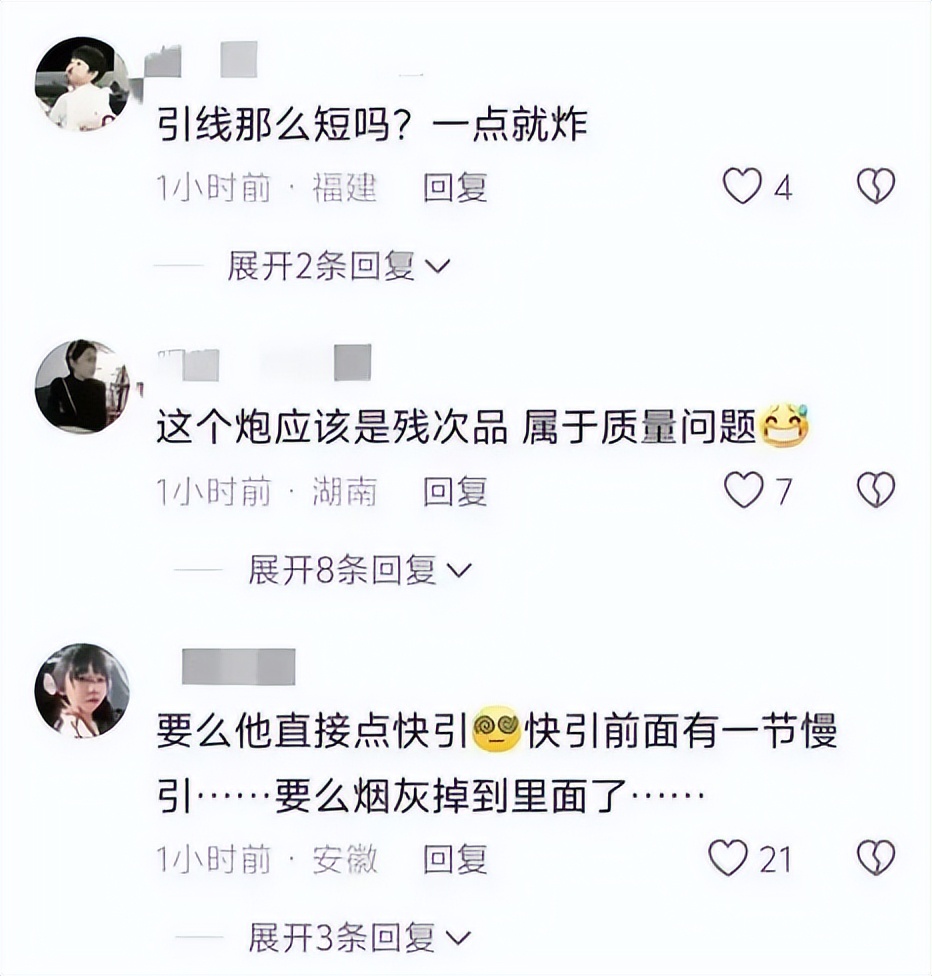This screenshot has width=932, height=976.
Task: Tap the dizzy emoji in third comment
Action: [496, 730]
